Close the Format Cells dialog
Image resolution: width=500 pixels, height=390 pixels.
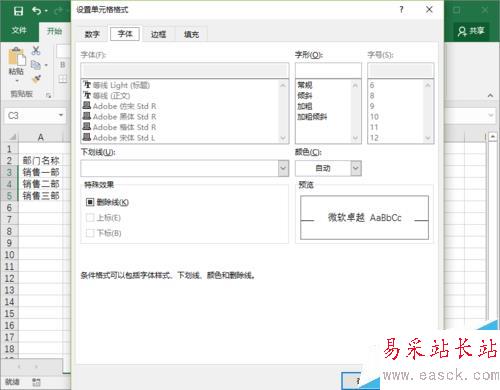[429, 10]
